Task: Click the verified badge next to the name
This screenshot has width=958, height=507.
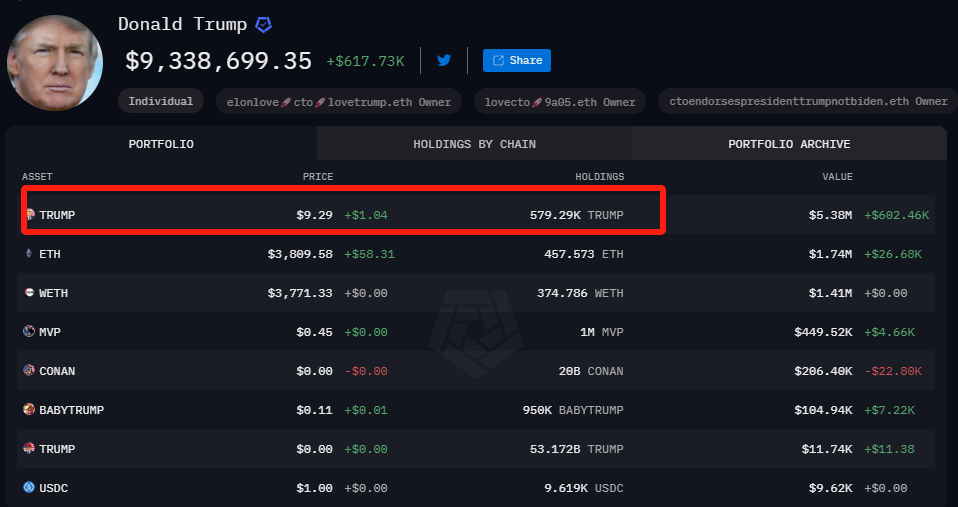Action: pos(263,24)
